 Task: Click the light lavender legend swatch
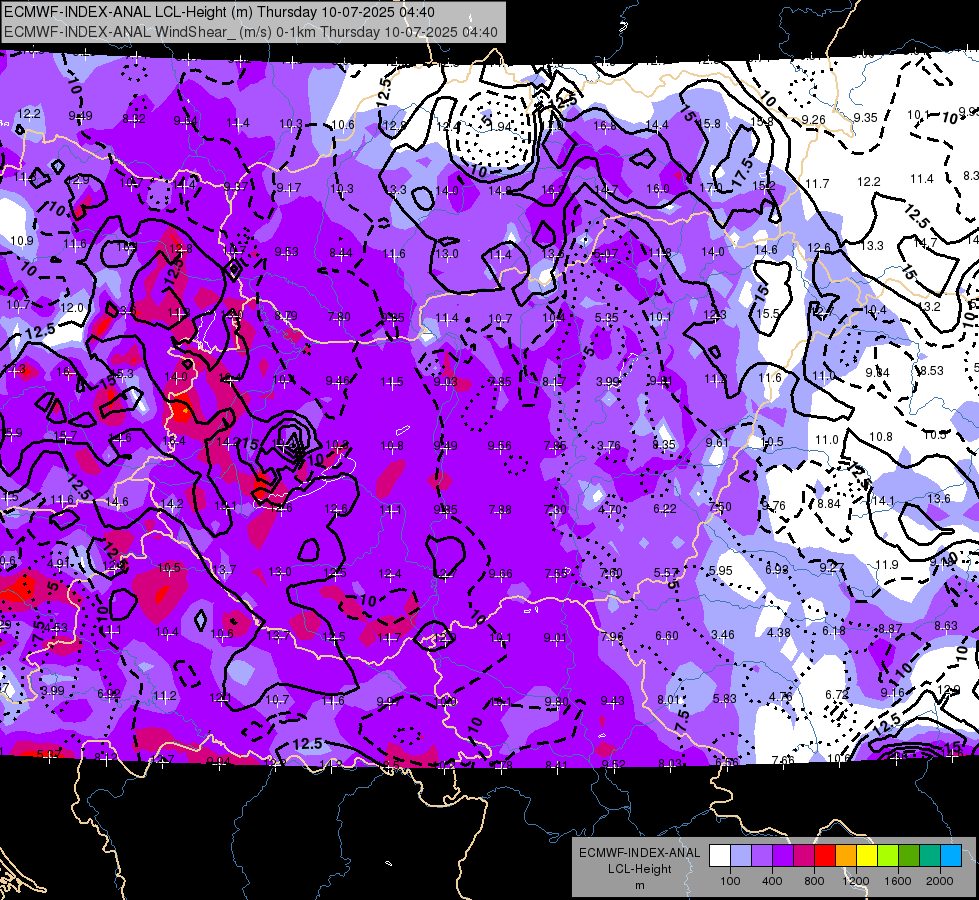741,856
